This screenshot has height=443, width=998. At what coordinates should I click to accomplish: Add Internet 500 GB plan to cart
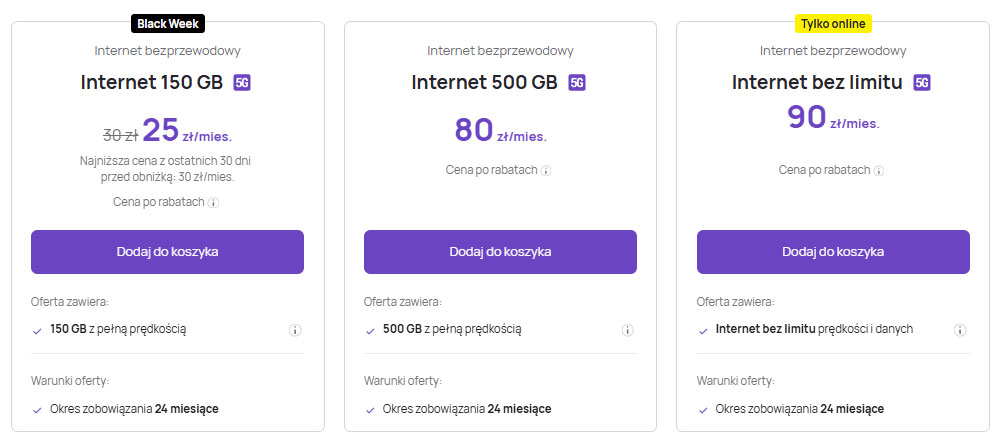pyautogui.click(x=500, y=252)
